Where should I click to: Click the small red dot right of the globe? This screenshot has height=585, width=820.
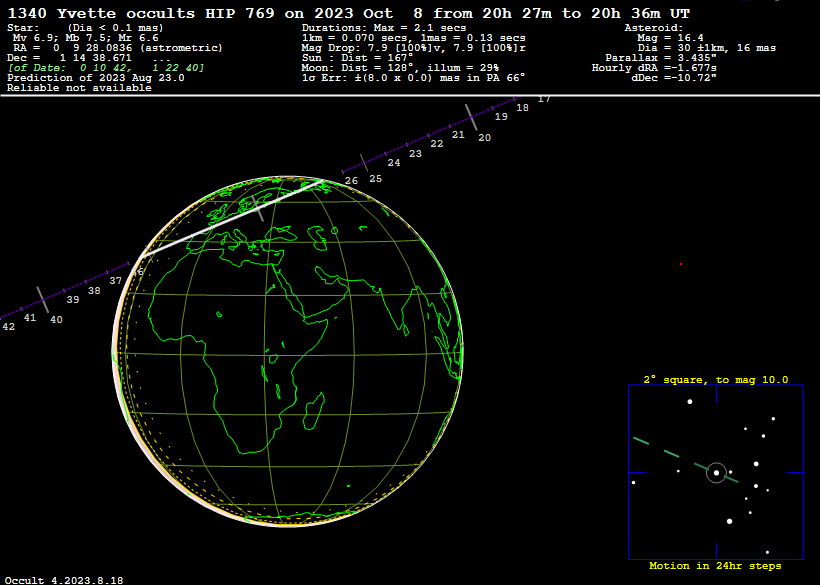[681, 264]
